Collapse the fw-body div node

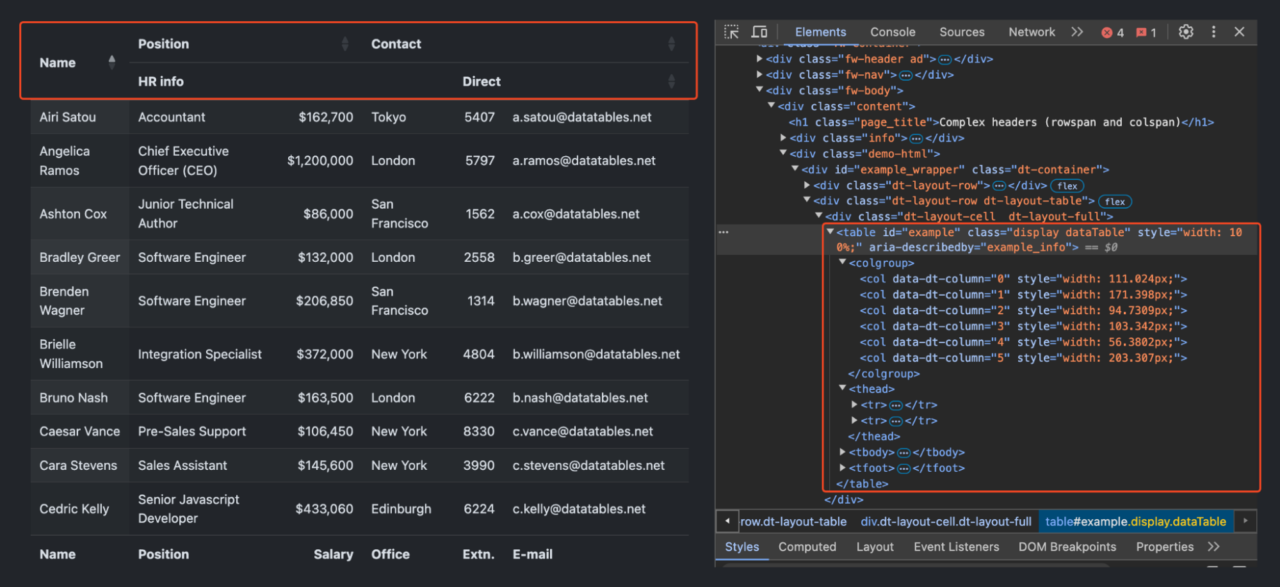pos(760,90)
